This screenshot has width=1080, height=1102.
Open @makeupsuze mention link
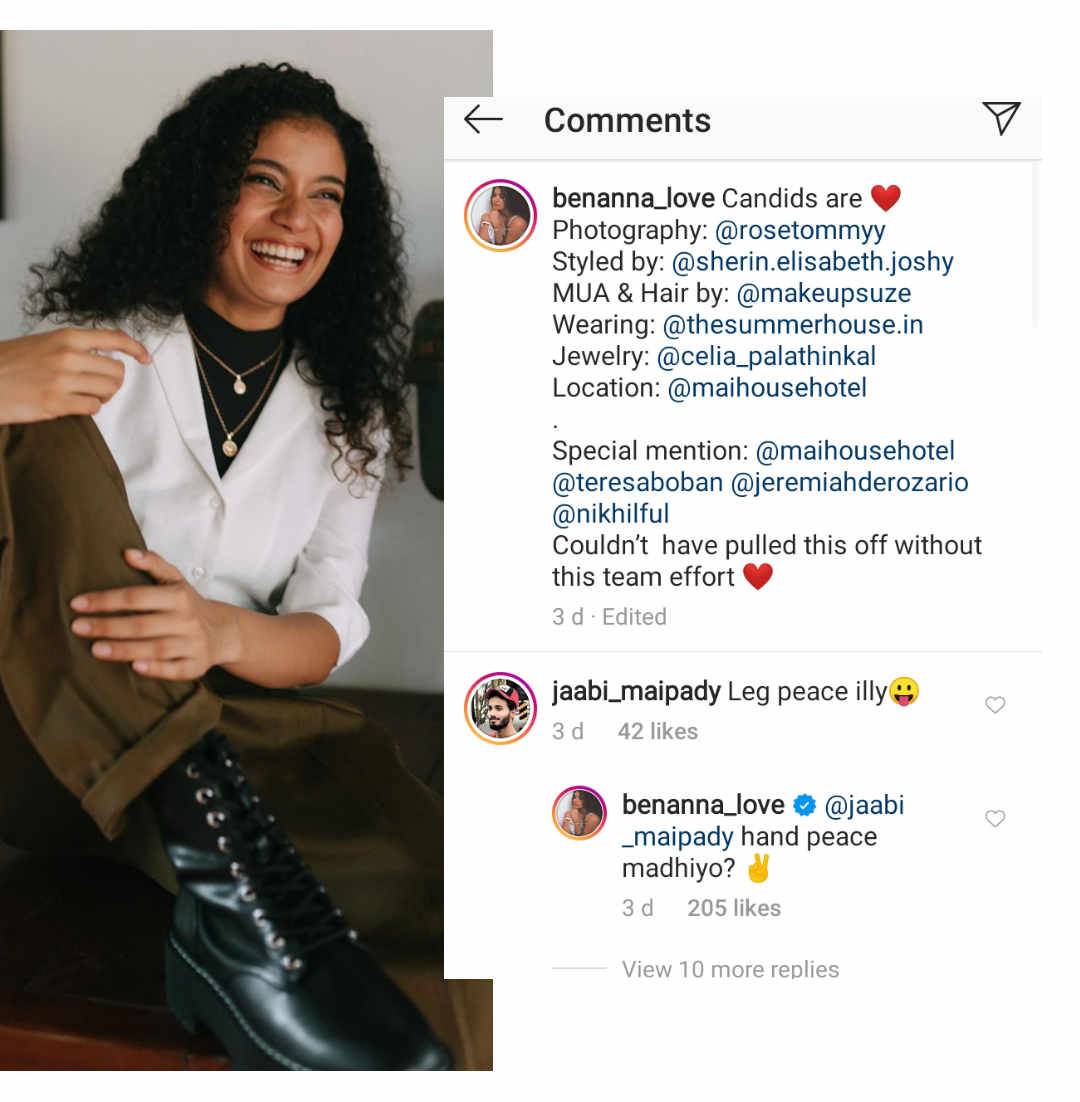click(824, 294)
